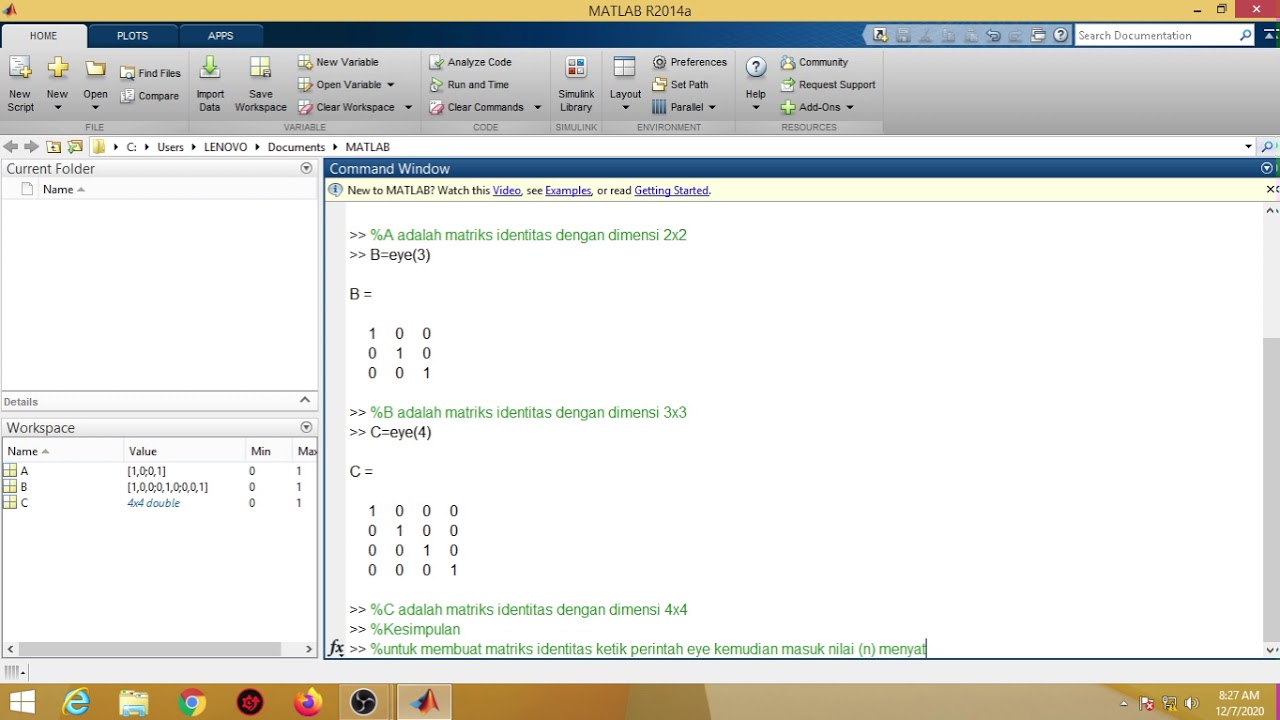1280x720 pixels.
Task: Go forward in folder navigation
Action: tap(32, 147)
